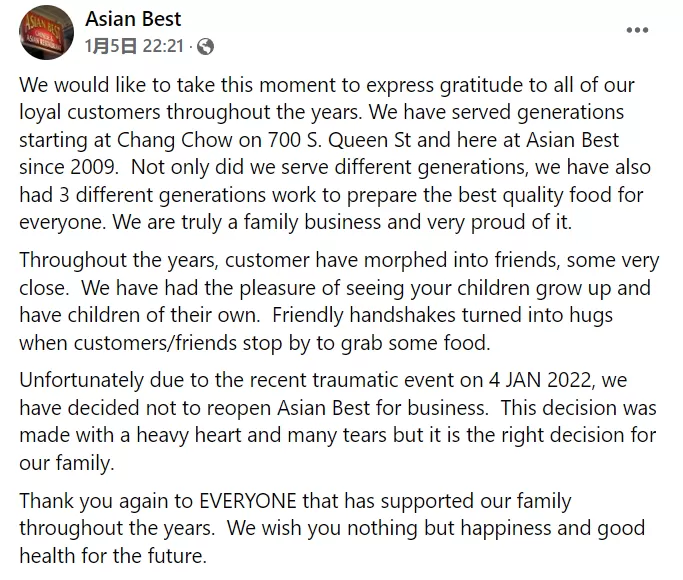Image resolution: width=683 pixels, height=580 pixels.
Task: Open the three-dot post options menu
Action: (x=637, y=30)
